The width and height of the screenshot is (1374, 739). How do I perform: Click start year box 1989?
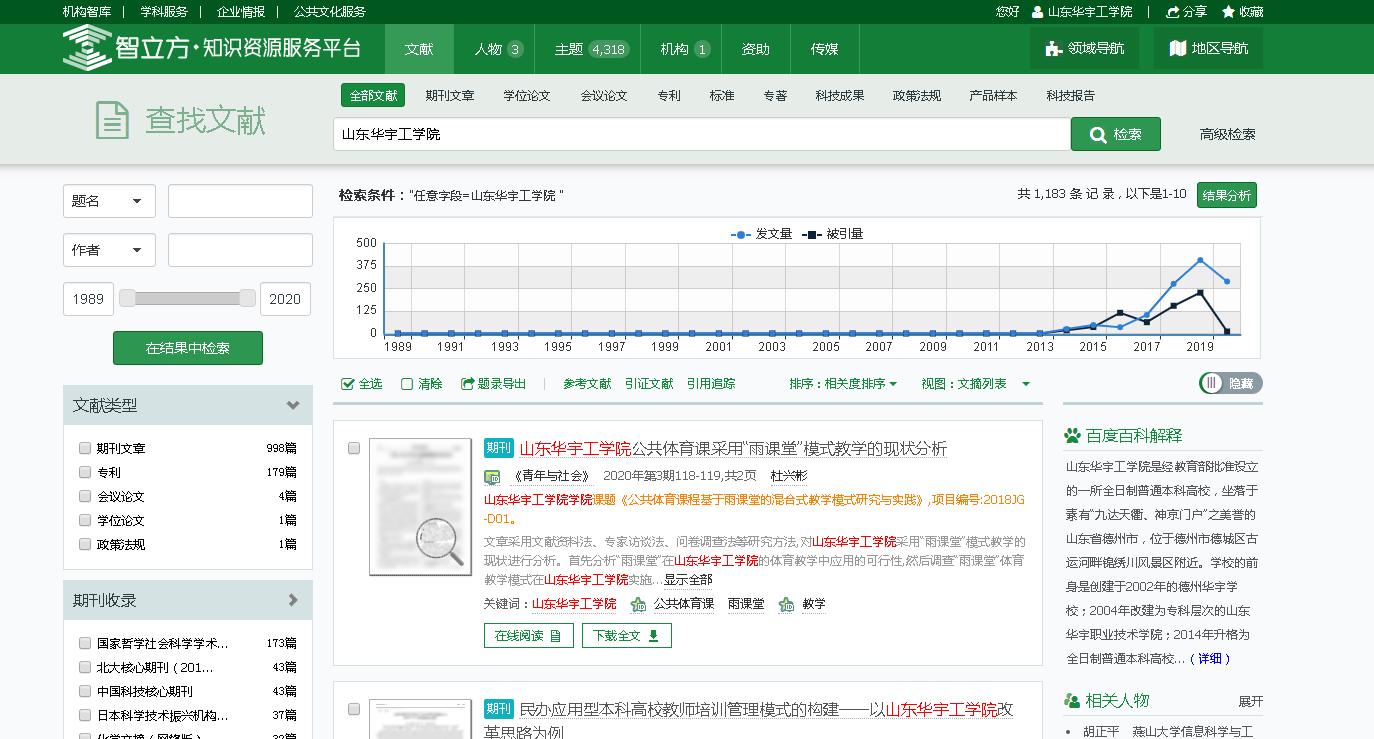(x=88, y=299)
